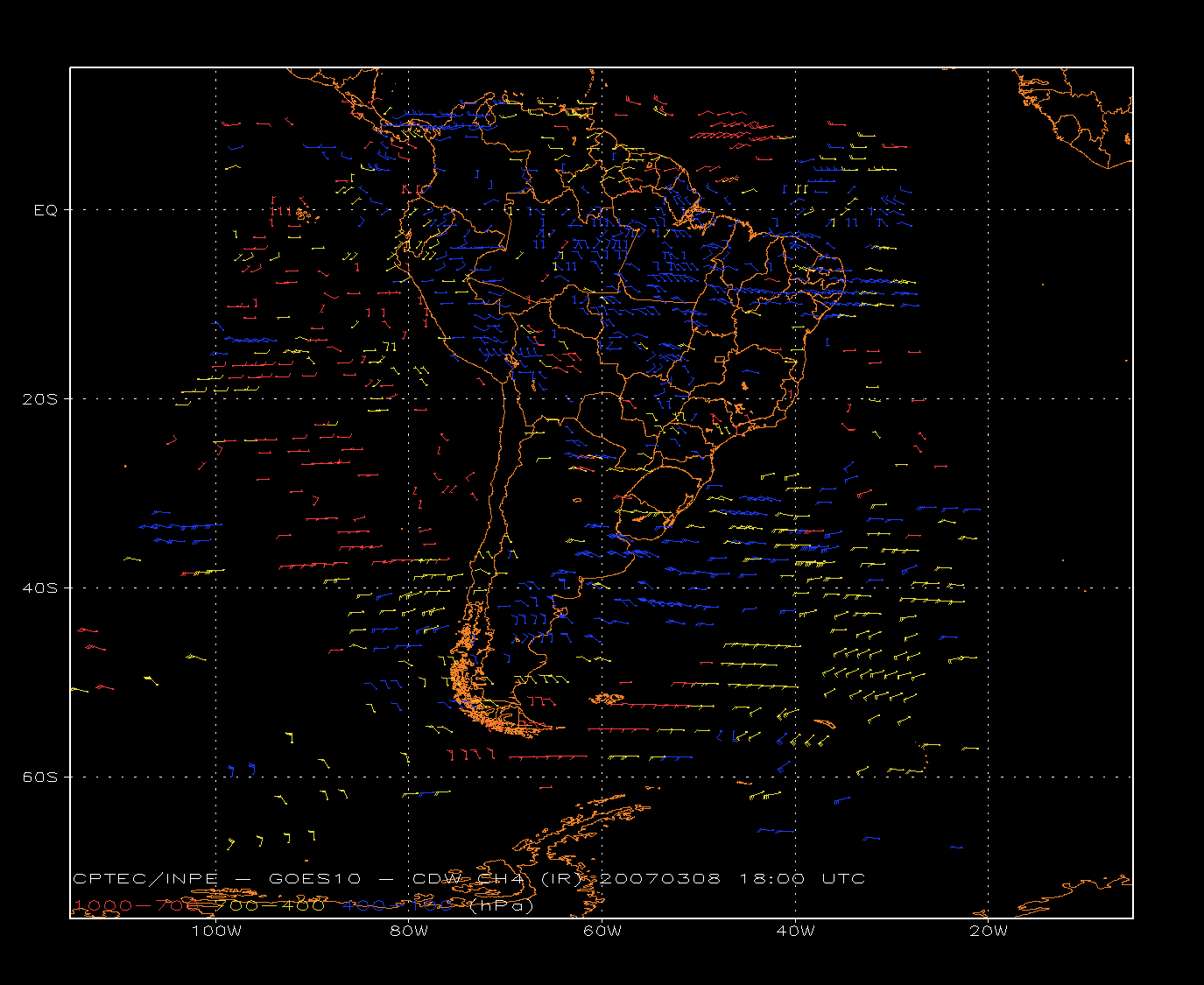Click the 20070308 date in the caption
This screenshot has width=1204, height=985.
click(x=661, y=878)
